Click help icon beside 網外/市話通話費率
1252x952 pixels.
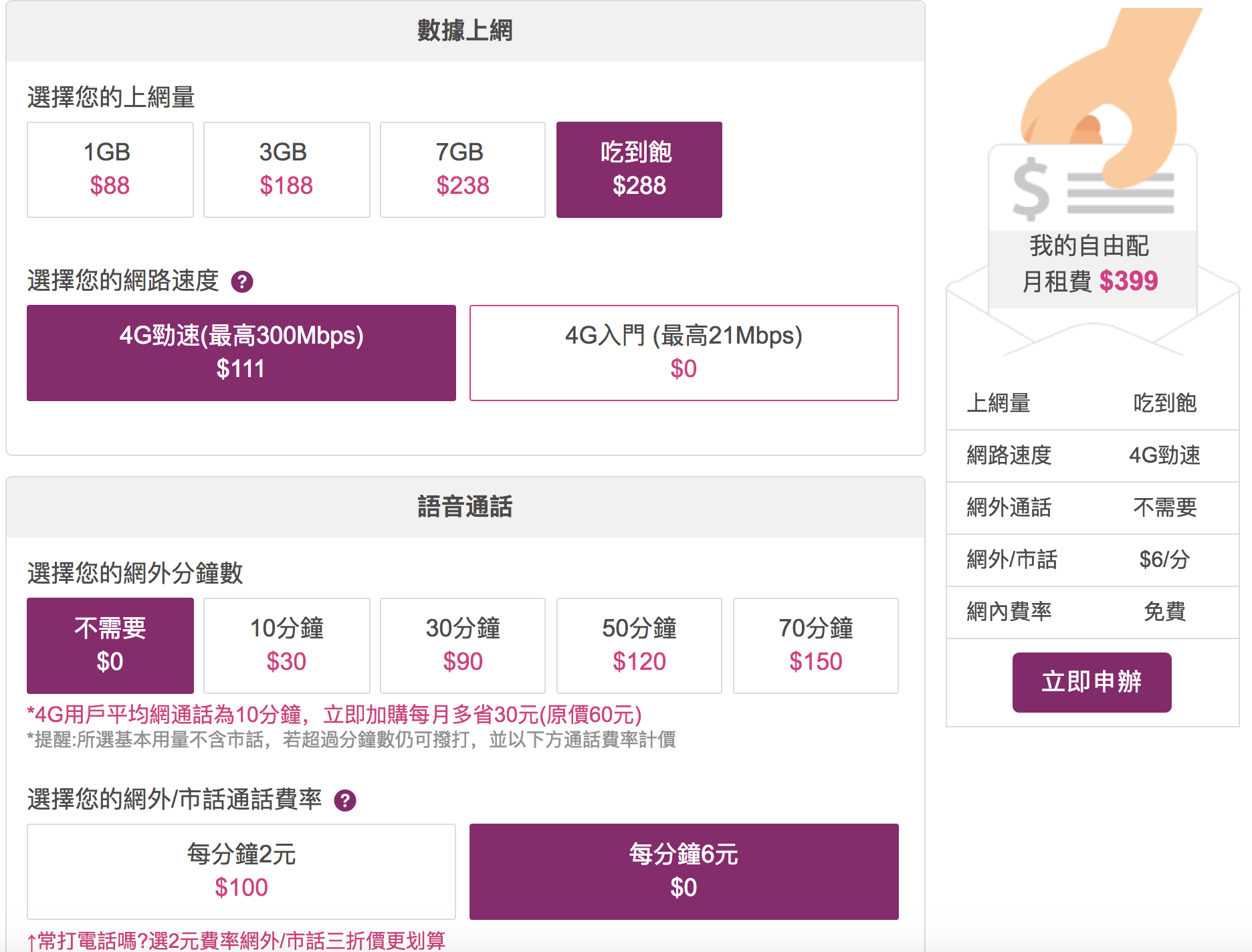click(344, 800)
